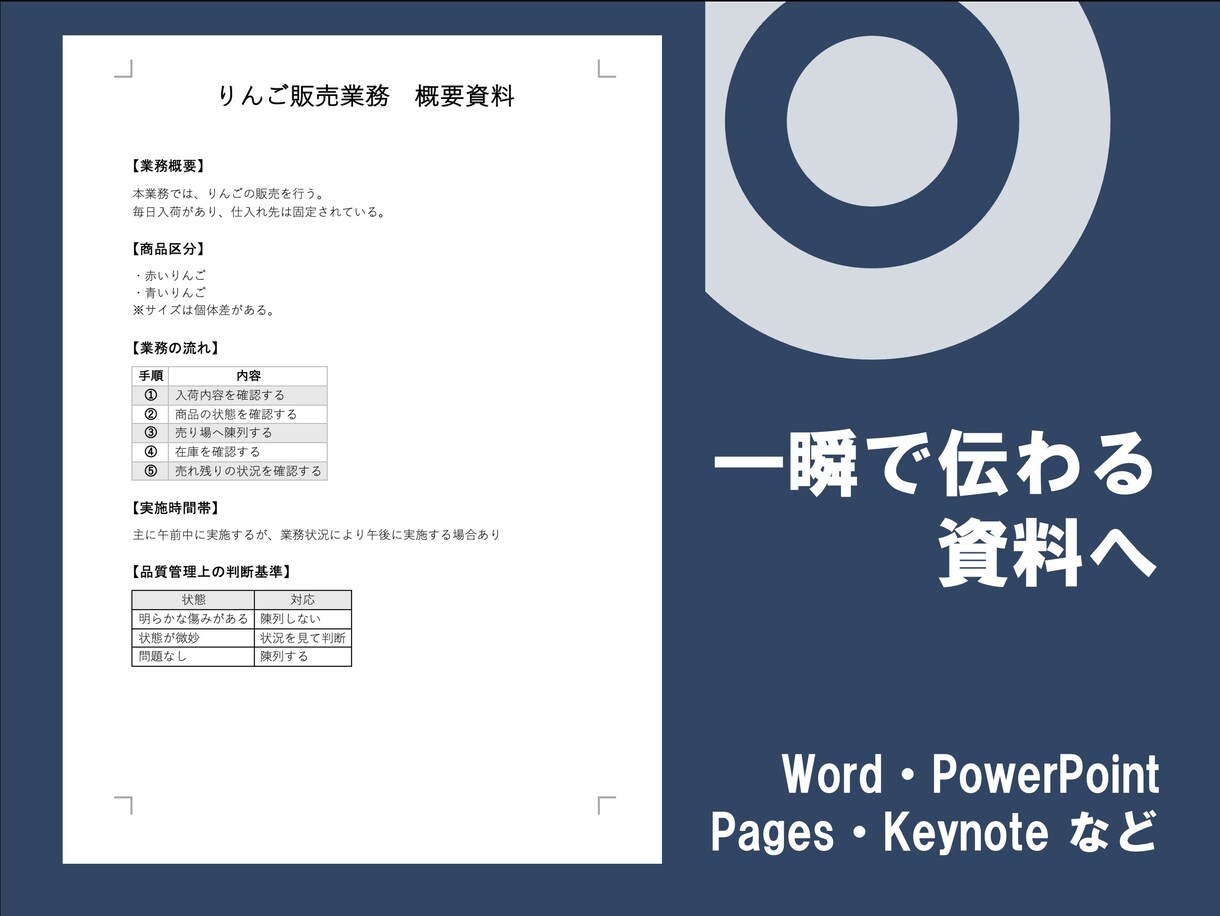Click the document title りんご販売業務 概要資料
The height and width of the screenshot is (916, 1220).
(366, 96)
